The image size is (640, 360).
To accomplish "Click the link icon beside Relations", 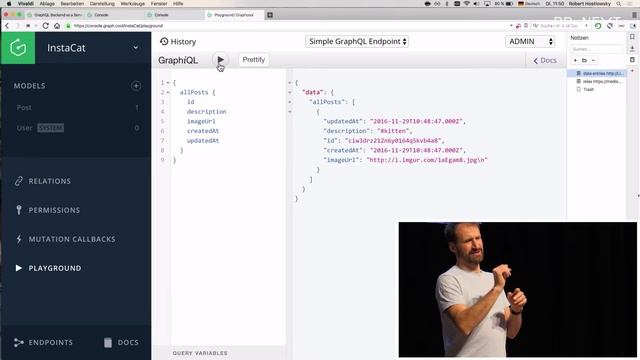I will point(19,181).
